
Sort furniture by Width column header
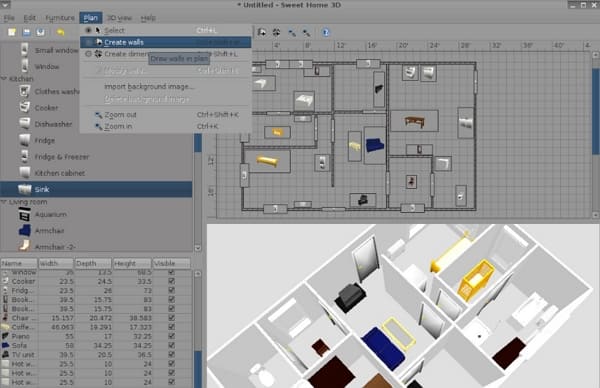point(56,263)
